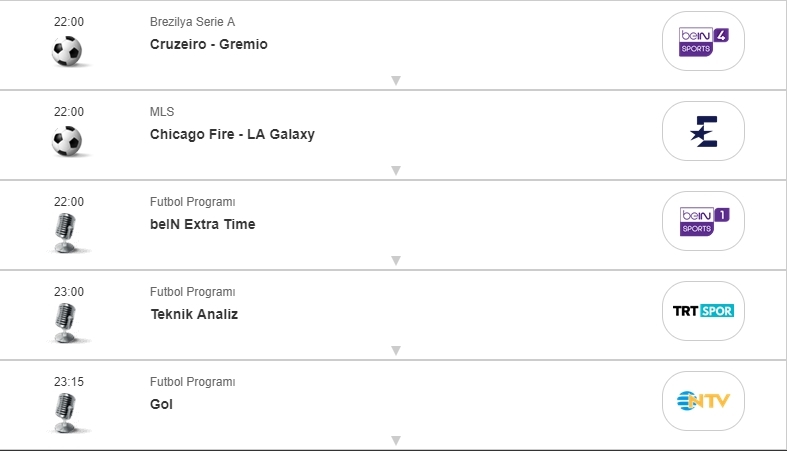Expand the Chicago Fire - LA Galaxy row arrow
Image resolution: width=789 pixels, height=451 pixels.
tap(396, 170)
